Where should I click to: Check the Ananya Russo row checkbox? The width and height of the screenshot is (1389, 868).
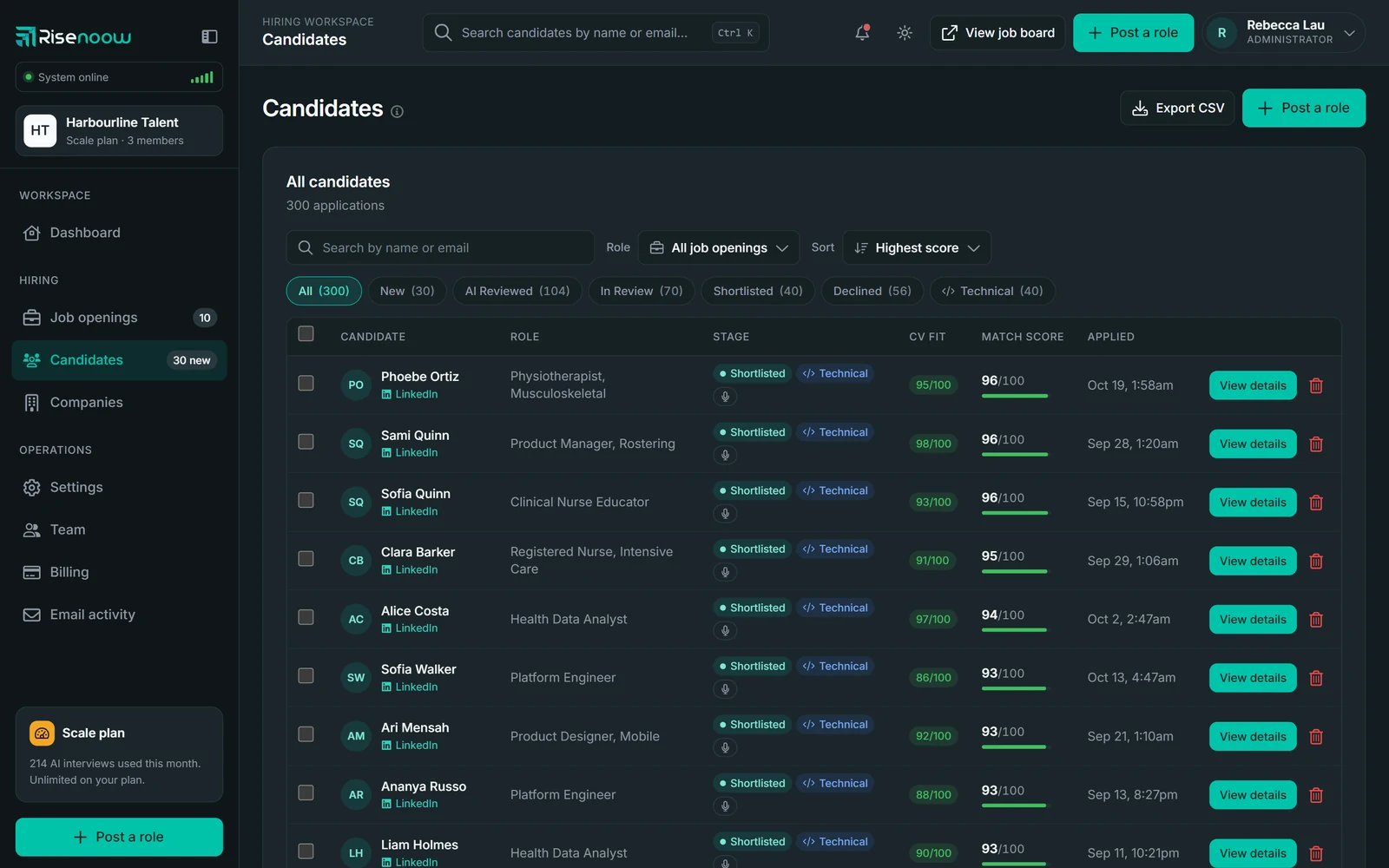click(306, 792)
